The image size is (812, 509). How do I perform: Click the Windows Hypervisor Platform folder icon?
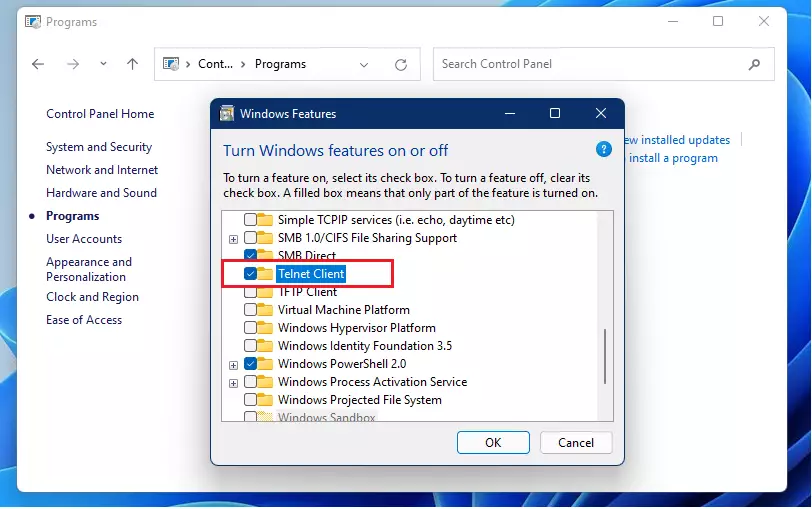[x=265, y=328]
